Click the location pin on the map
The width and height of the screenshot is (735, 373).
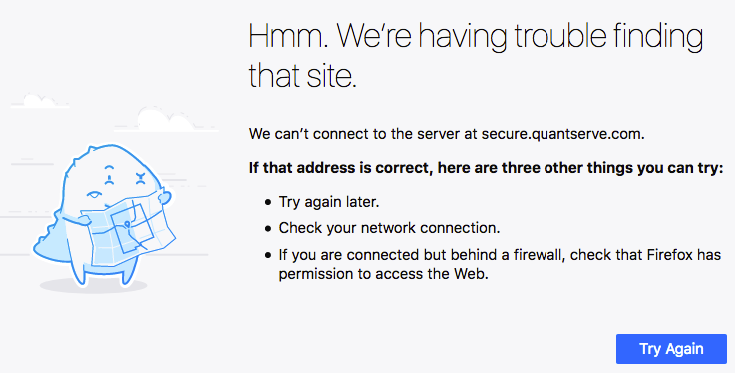128,227
